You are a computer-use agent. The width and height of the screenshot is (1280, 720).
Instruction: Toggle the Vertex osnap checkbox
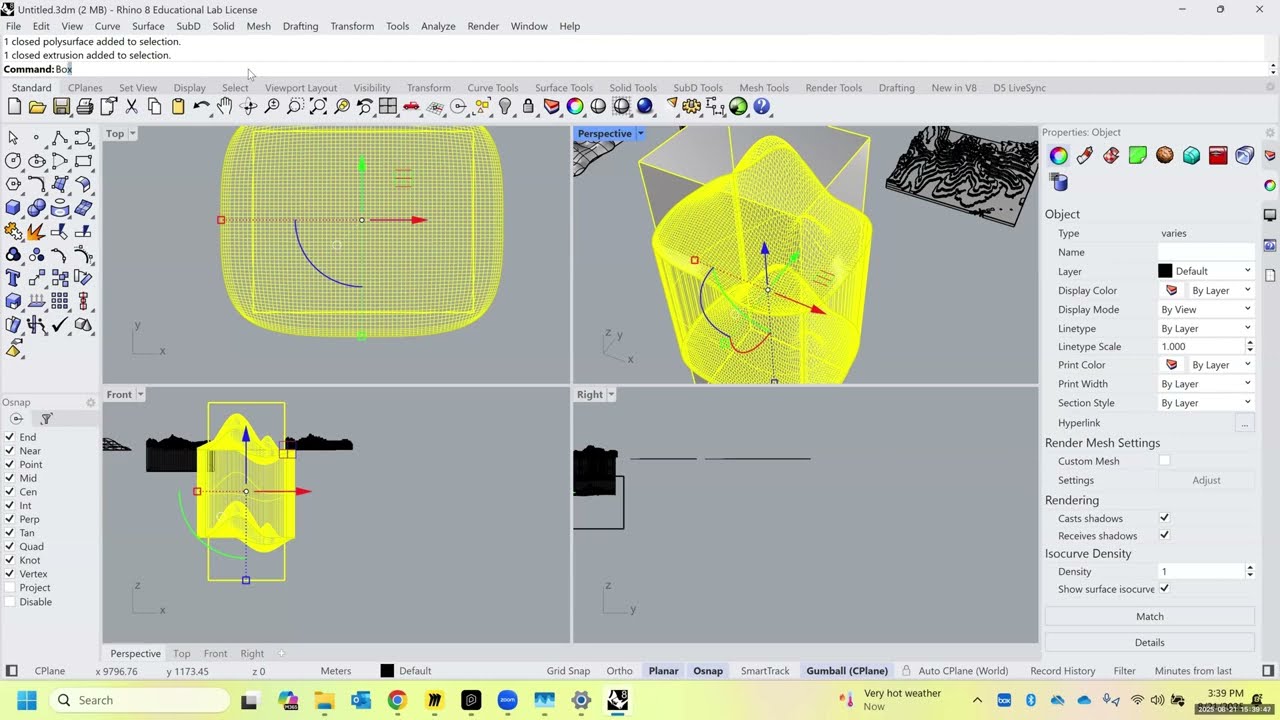(x=10, y=574)
